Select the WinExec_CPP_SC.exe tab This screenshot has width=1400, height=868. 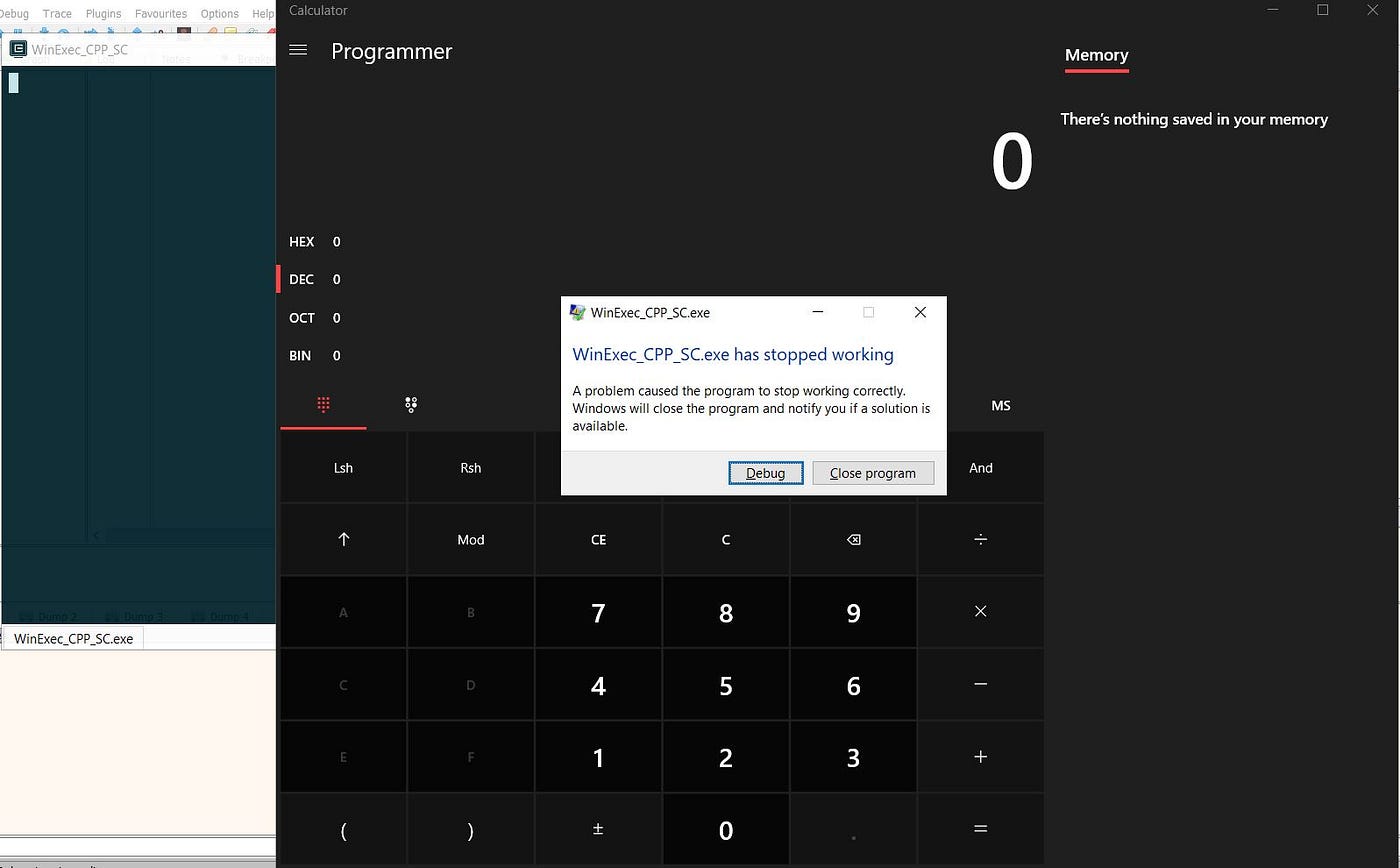pyautogui.click(x=74, y=638)
